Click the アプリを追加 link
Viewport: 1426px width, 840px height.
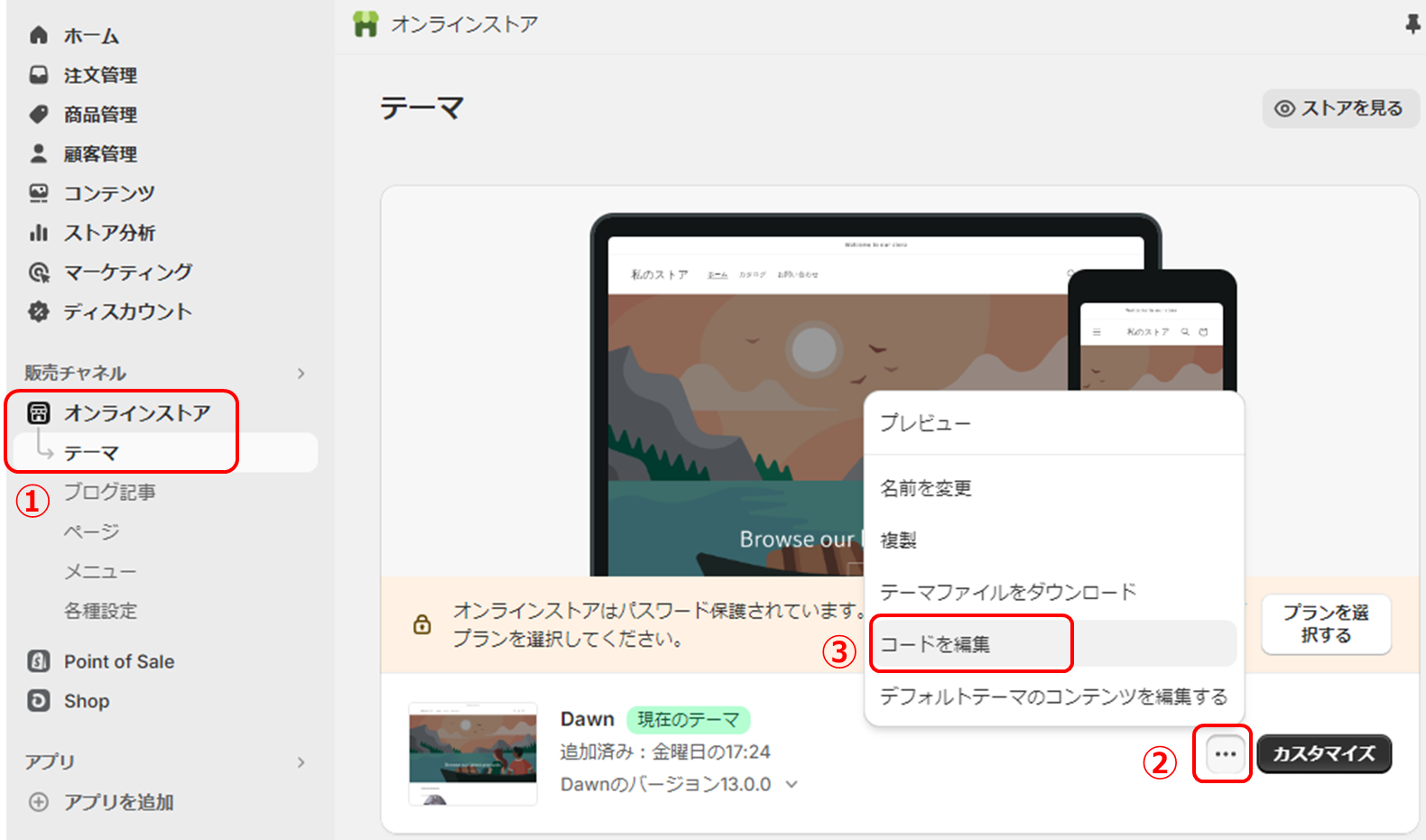coord(118,802)
